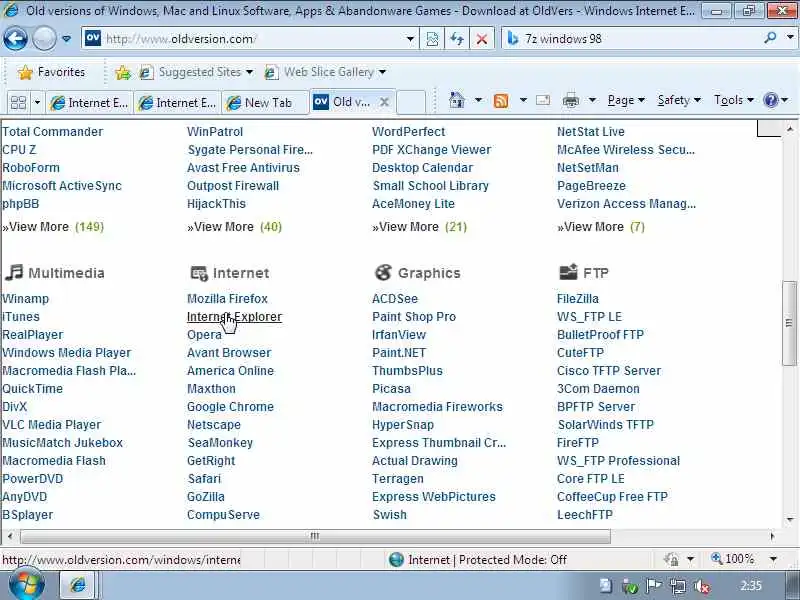Open the Safety menu
This screenshot has height=600, width=800.
pyautogui.click(x=679, y=100)
